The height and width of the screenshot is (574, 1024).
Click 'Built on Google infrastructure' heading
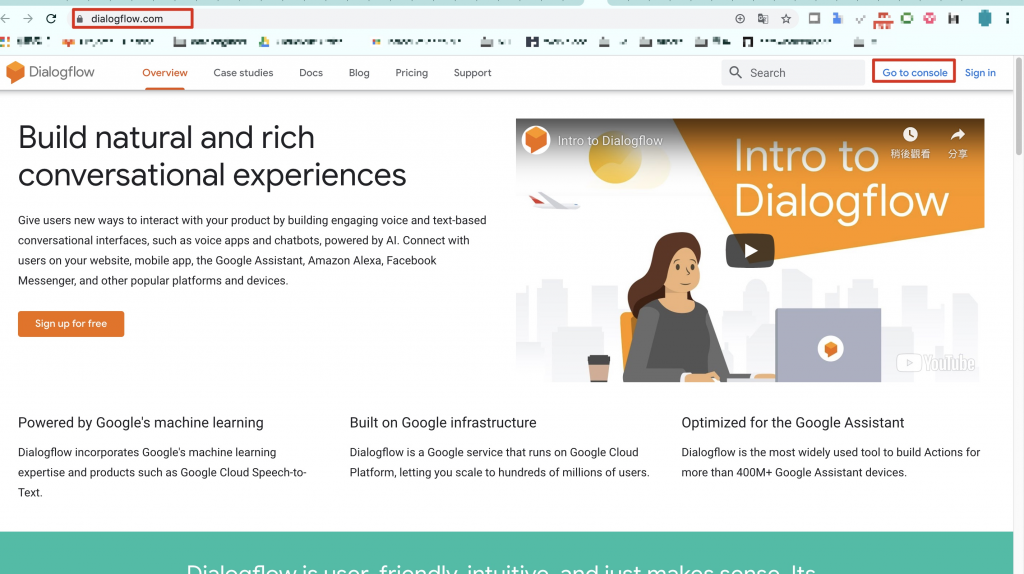point(443,423)
